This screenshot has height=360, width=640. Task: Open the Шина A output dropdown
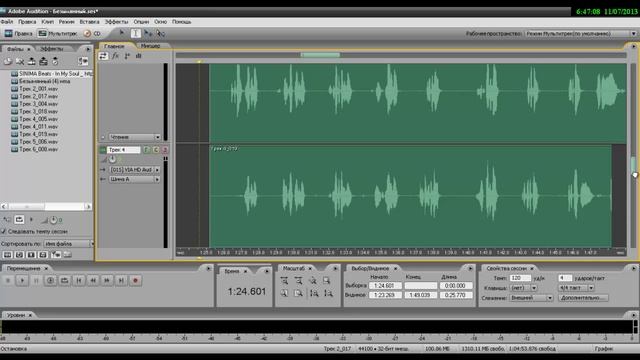[x=135, y=179]
